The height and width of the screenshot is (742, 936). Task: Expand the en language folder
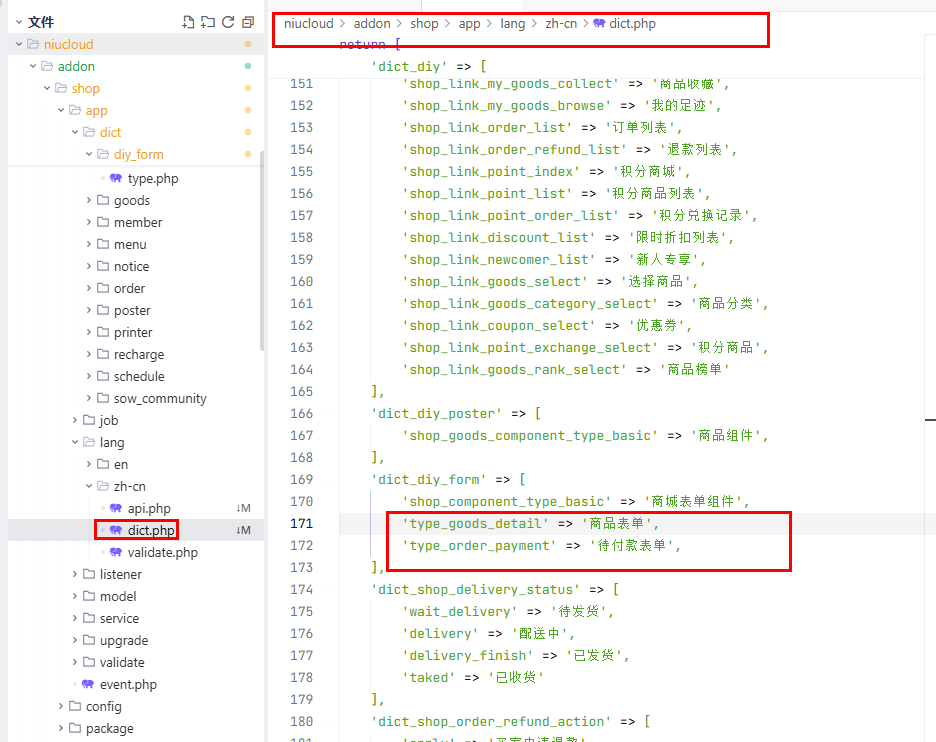(120, 464)
